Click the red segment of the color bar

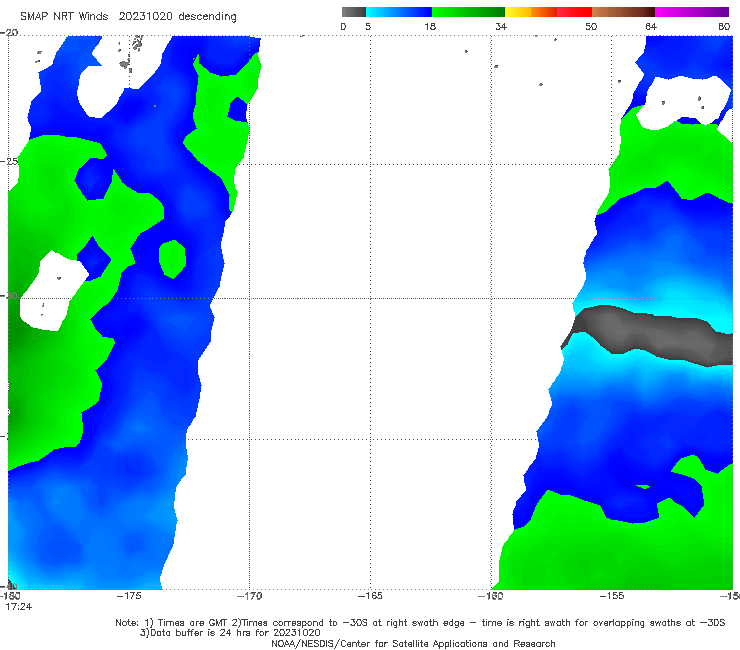pyautogui.click(x=574, y=12)
